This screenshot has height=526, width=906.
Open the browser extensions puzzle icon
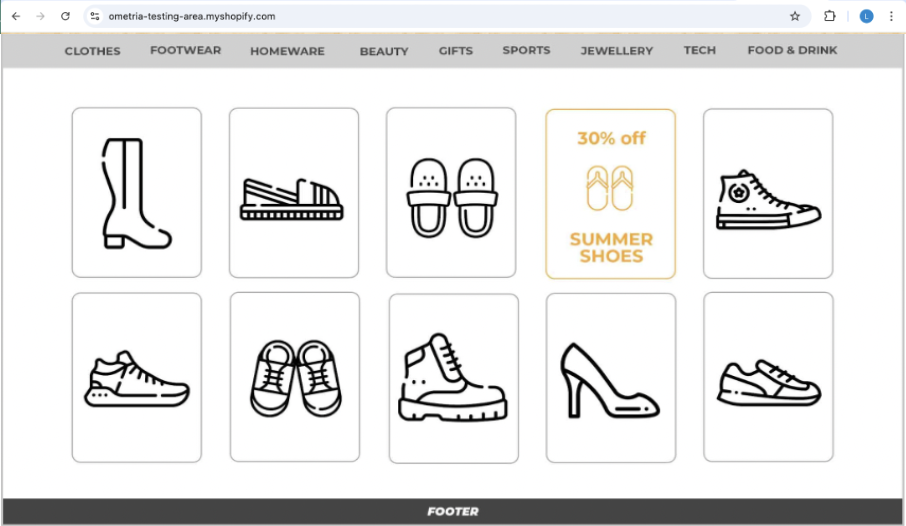[830, 16]
